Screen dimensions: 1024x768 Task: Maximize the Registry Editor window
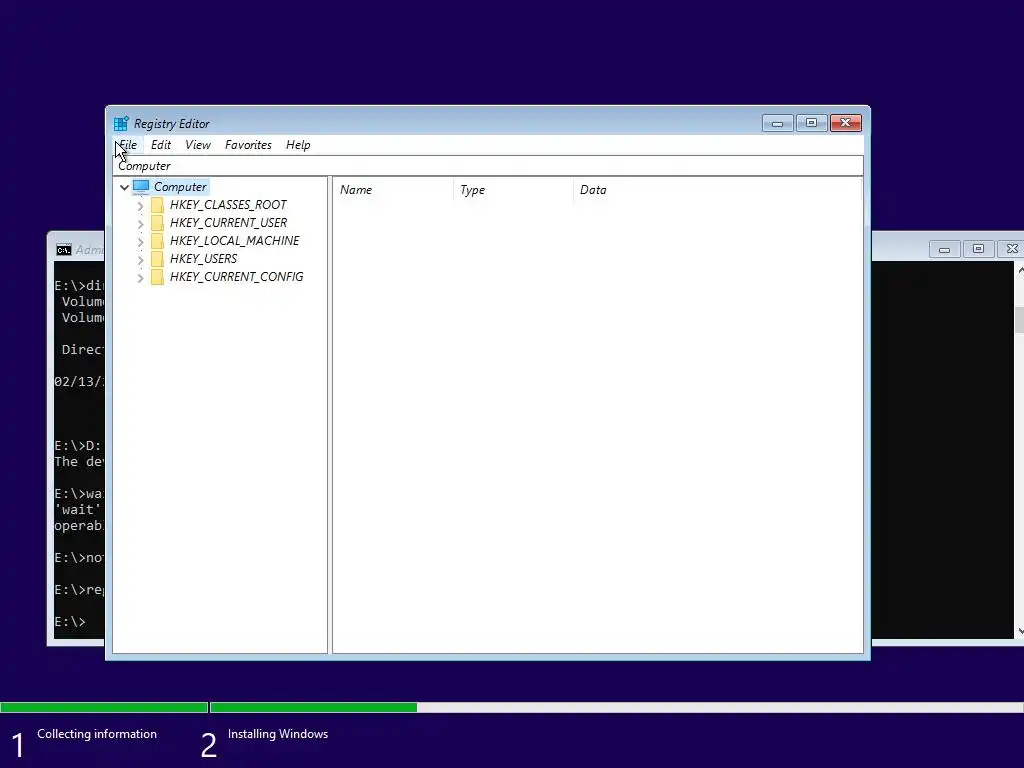[x=811, y=123]
